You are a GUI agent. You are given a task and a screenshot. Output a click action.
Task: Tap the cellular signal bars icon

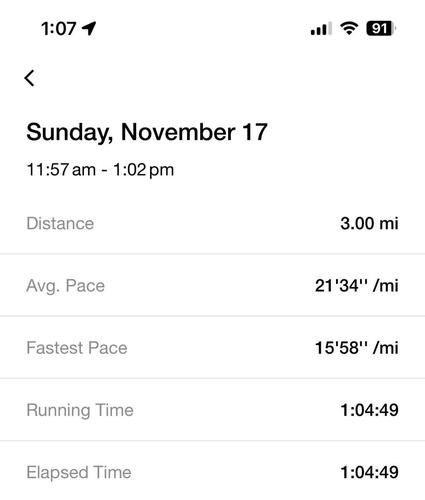coord(321,28)
